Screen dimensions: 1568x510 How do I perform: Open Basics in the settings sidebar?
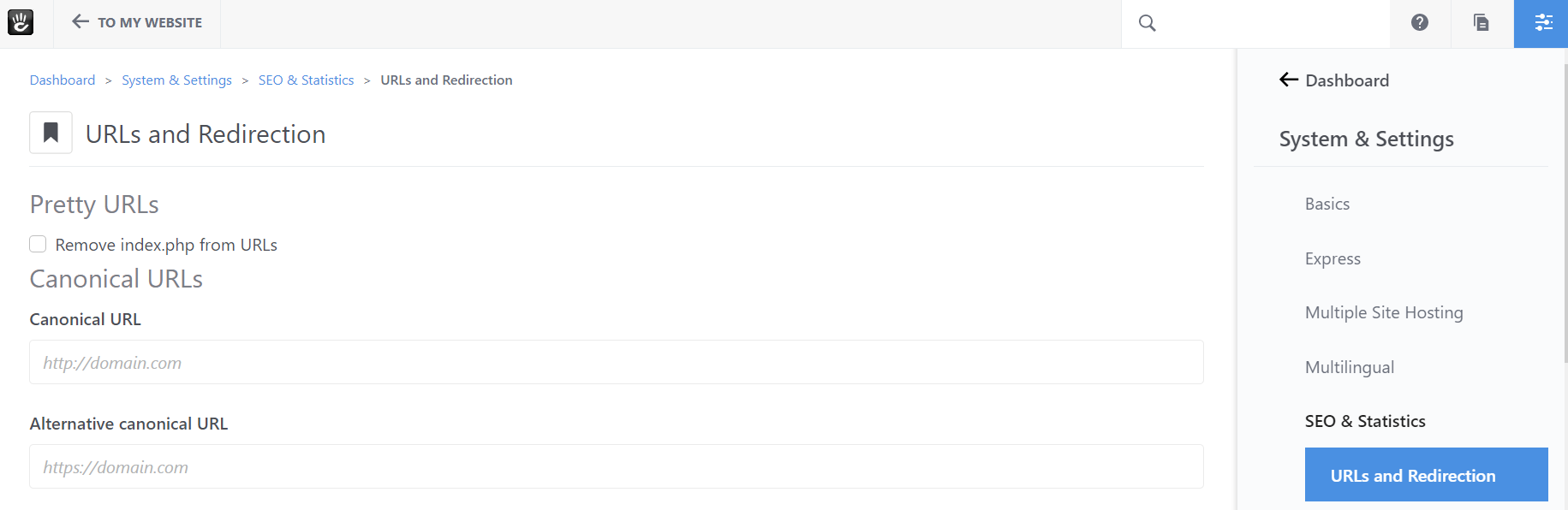click(x=1327, y=204)
